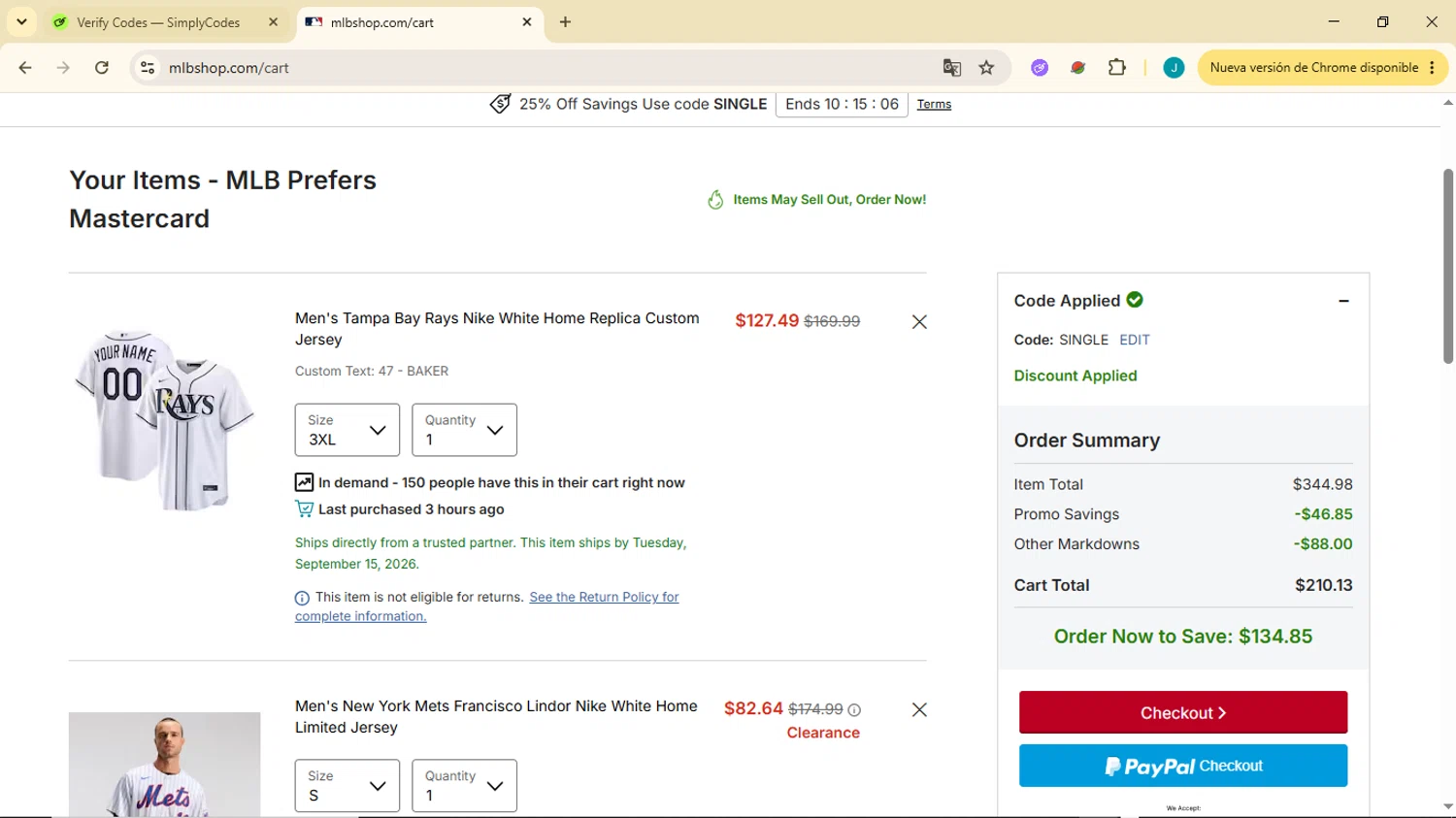Image resolution: width=1456 pixels, height=818 pixels.
Task: Click the Order Summary heading
Action: [1087, 441]
